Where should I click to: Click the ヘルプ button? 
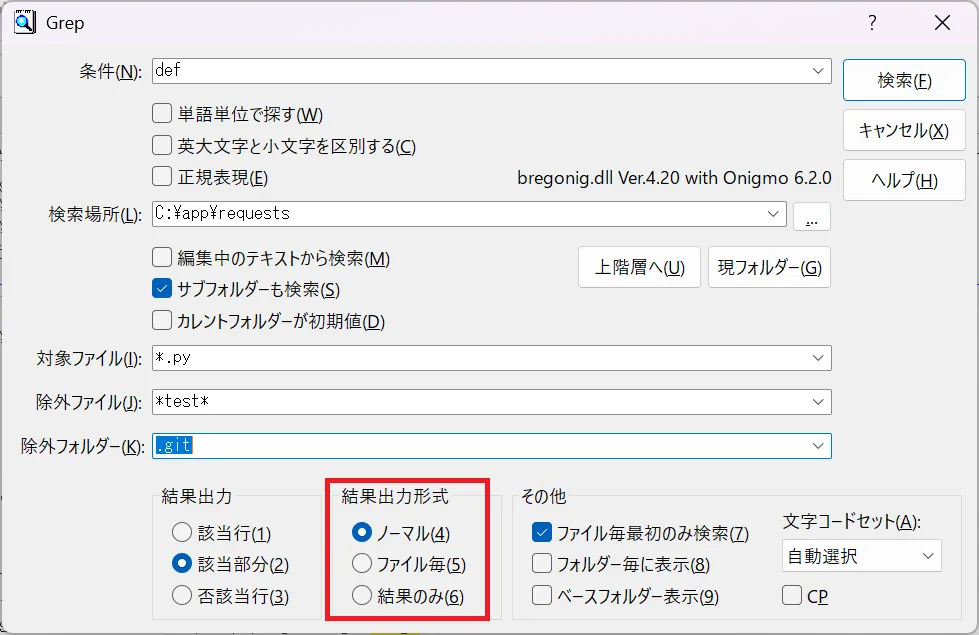(904, 181)
